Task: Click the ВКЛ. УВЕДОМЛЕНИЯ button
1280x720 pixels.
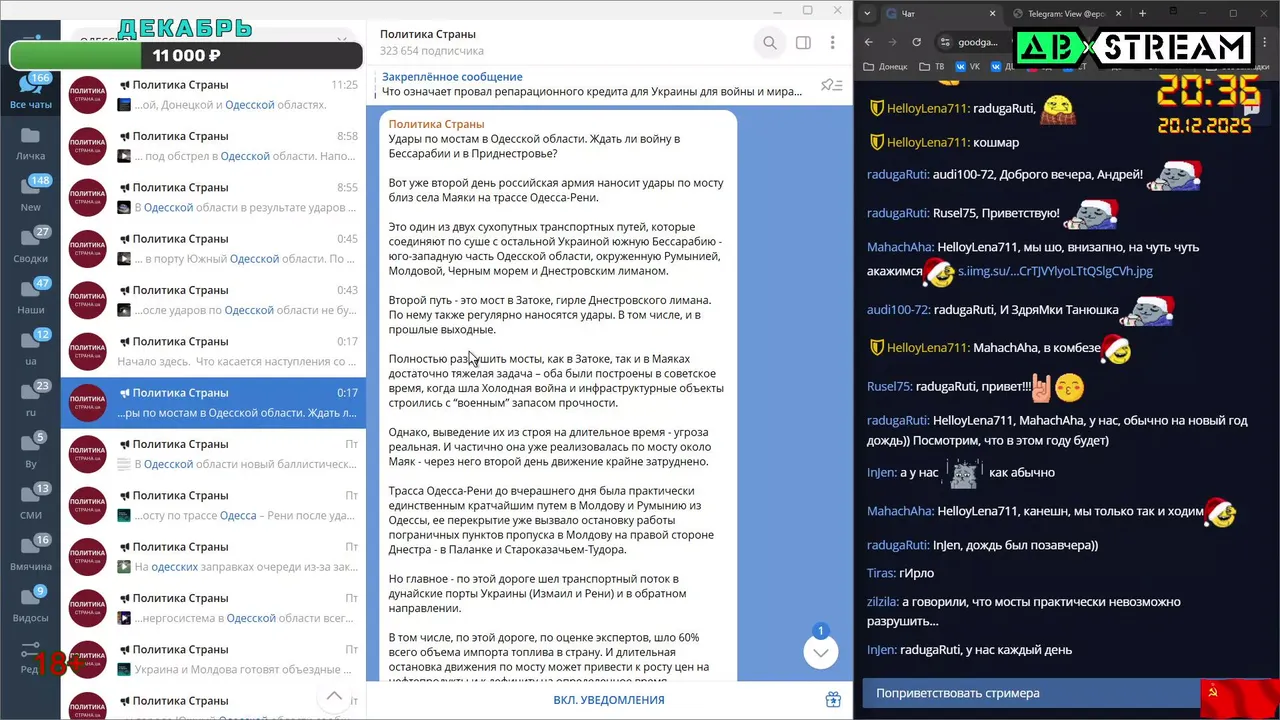Action: (x=608, y=700)
